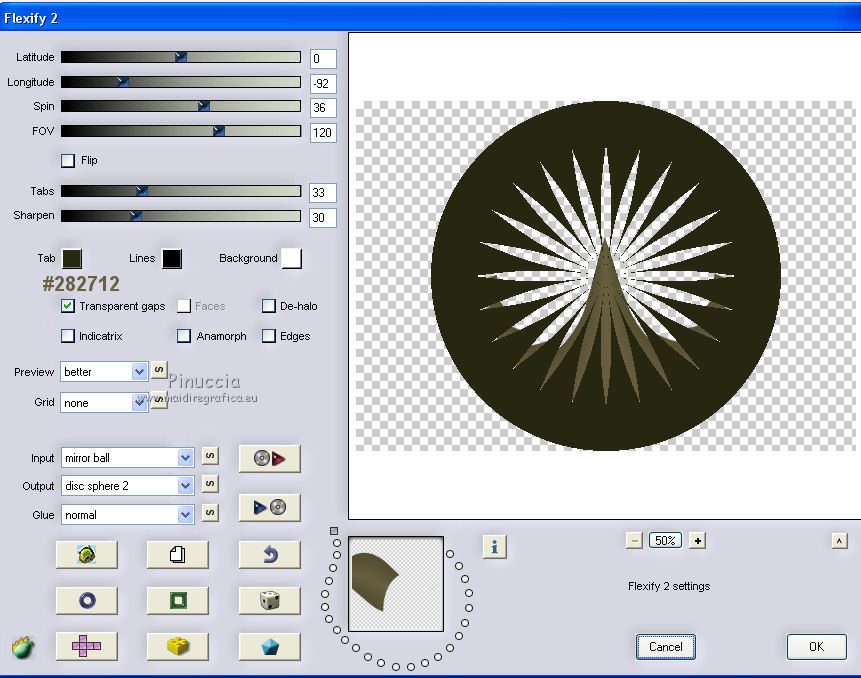Screen dimensions: 861x678
Task: Click the small square above dotted ring
Action: pos(334,531)
